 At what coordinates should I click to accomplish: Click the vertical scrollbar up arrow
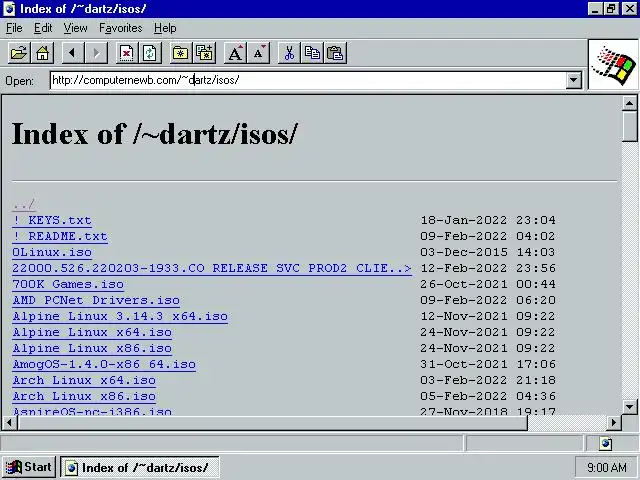pyautogui.click(x=629, y=103)
